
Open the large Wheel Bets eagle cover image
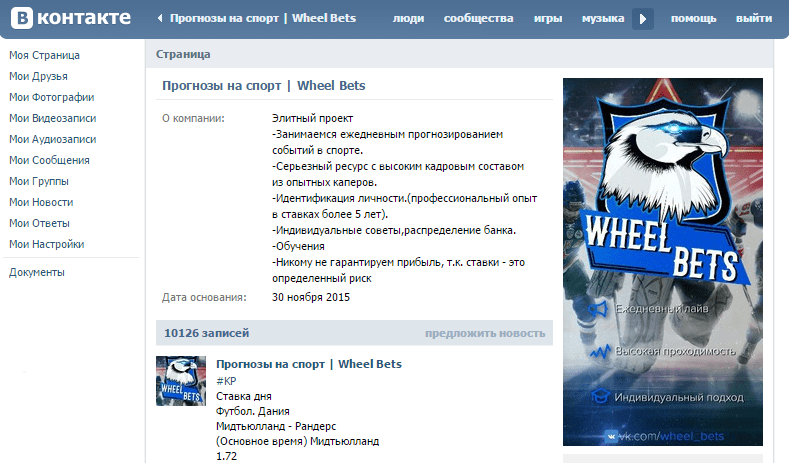tap(663, 262)
